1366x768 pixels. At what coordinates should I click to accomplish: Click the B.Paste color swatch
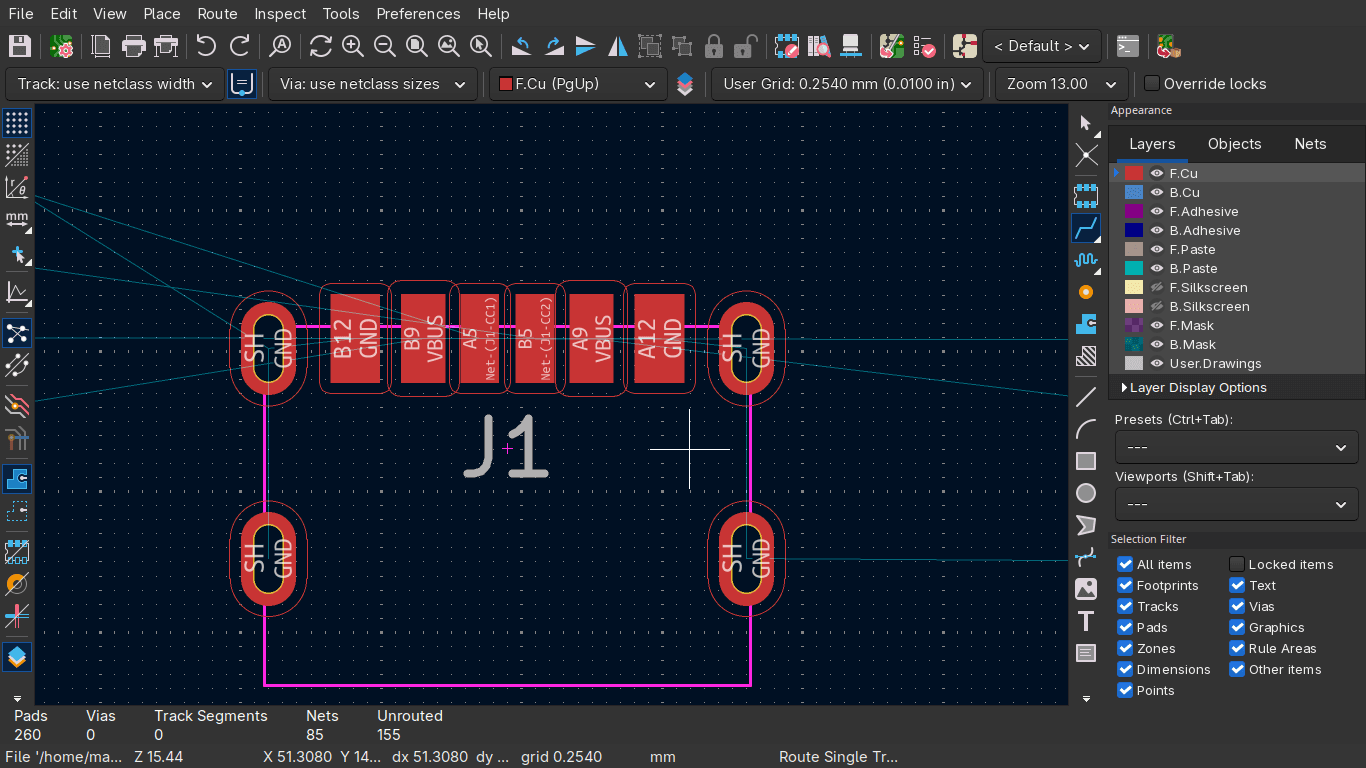click(1134, 268)
